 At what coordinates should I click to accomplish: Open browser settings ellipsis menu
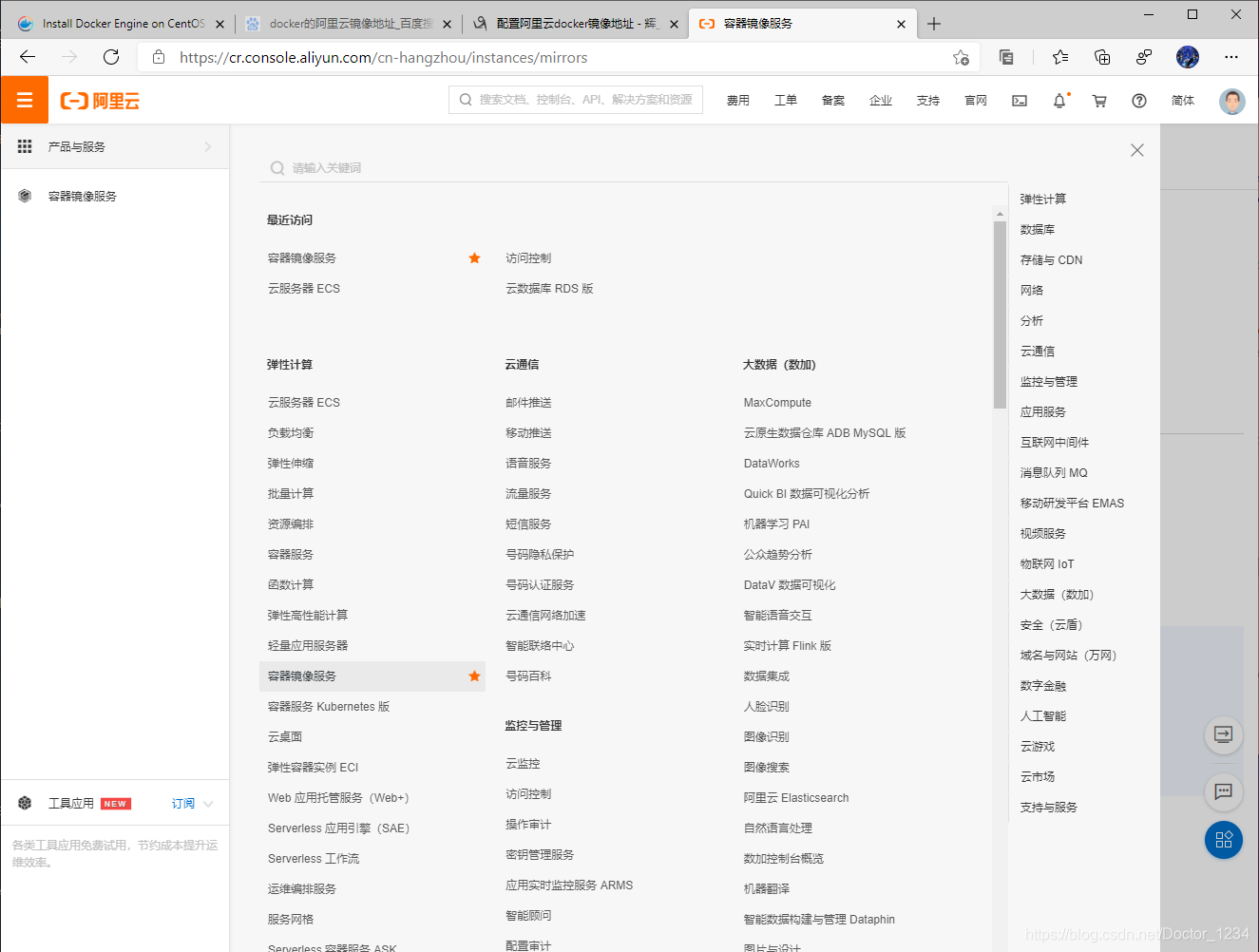1231,57
